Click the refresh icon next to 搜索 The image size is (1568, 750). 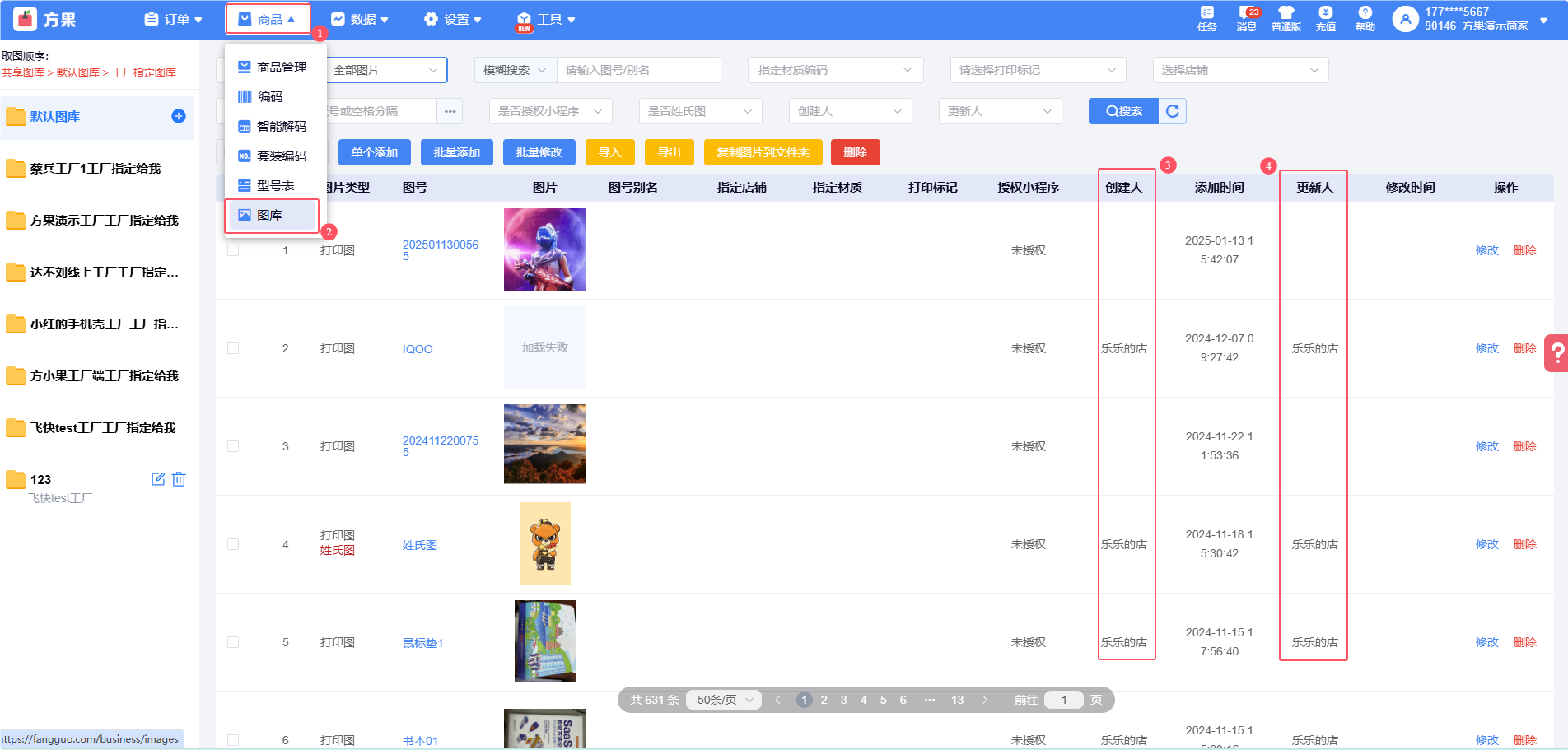pyautogui.click(x=1172, y=111)
